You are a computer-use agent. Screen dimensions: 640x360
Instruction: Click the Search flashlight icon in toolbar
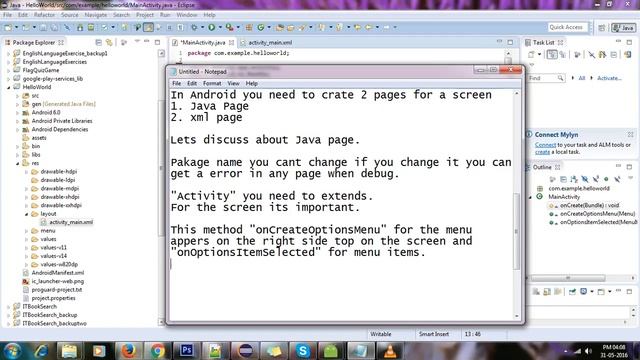coord(302,27)
